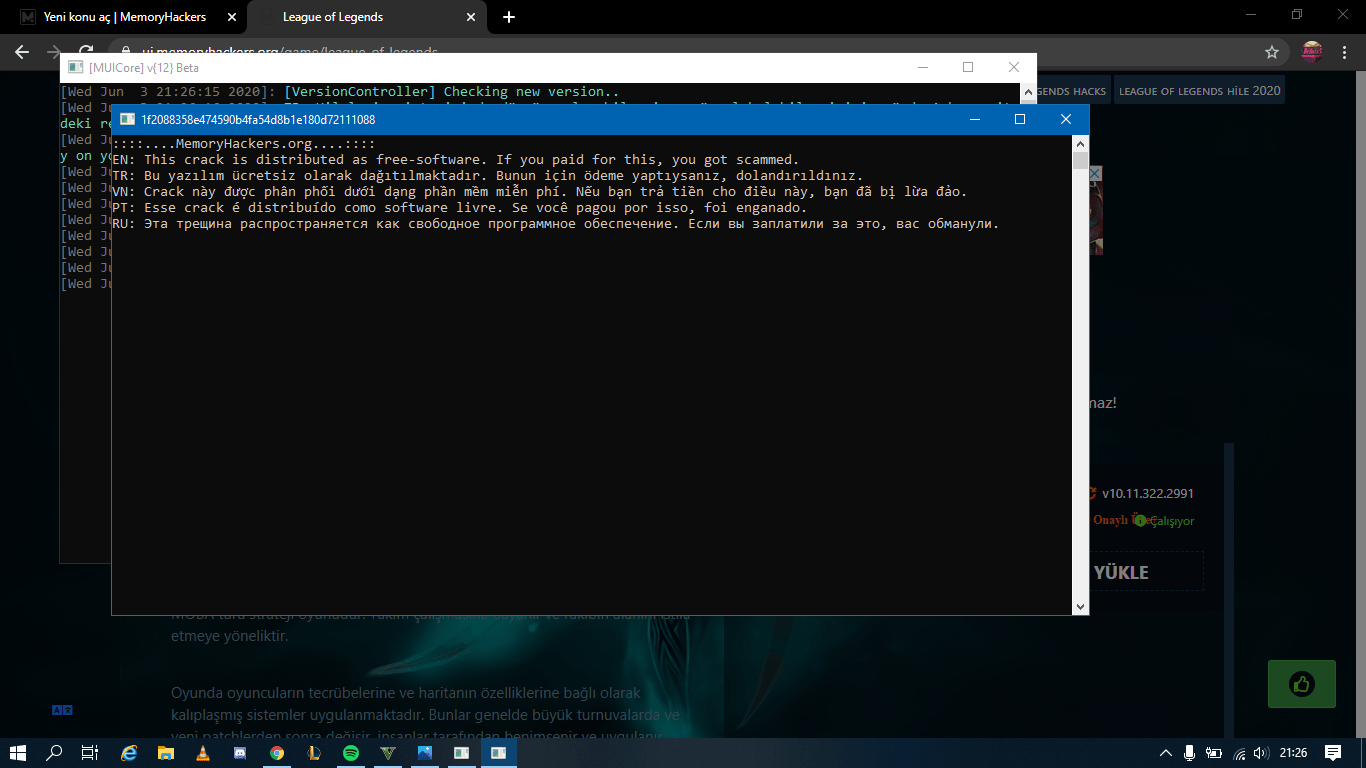Viewport: 1366px width, 768px height.
Task: Click the version number v10.11.322.2991
Action: click(1148, 493)
